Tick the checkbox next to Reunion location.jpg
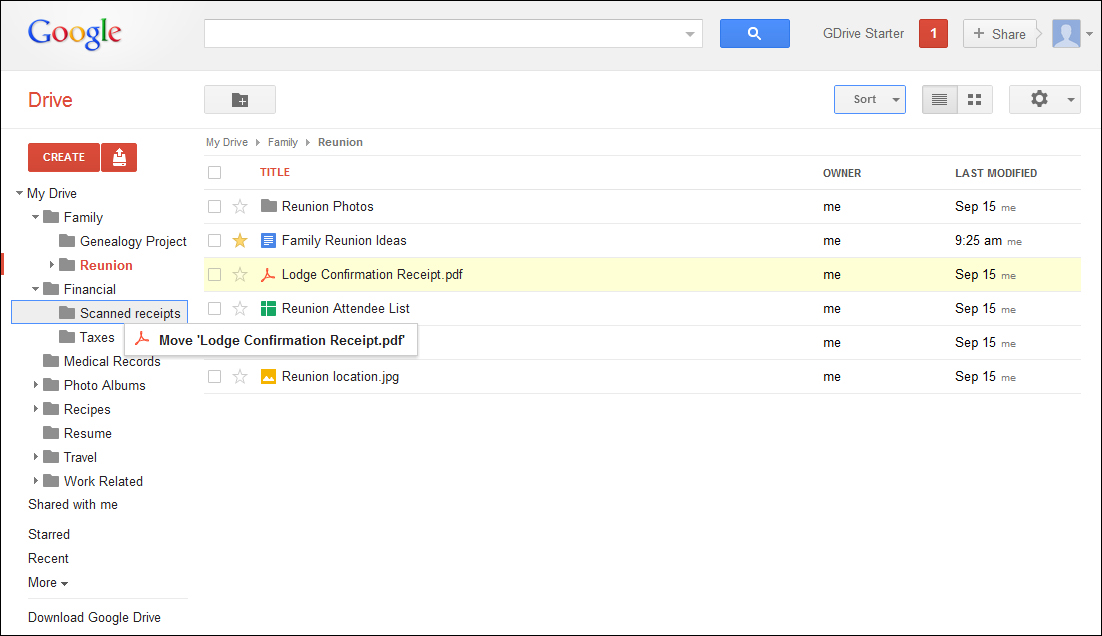 [214, 377]
